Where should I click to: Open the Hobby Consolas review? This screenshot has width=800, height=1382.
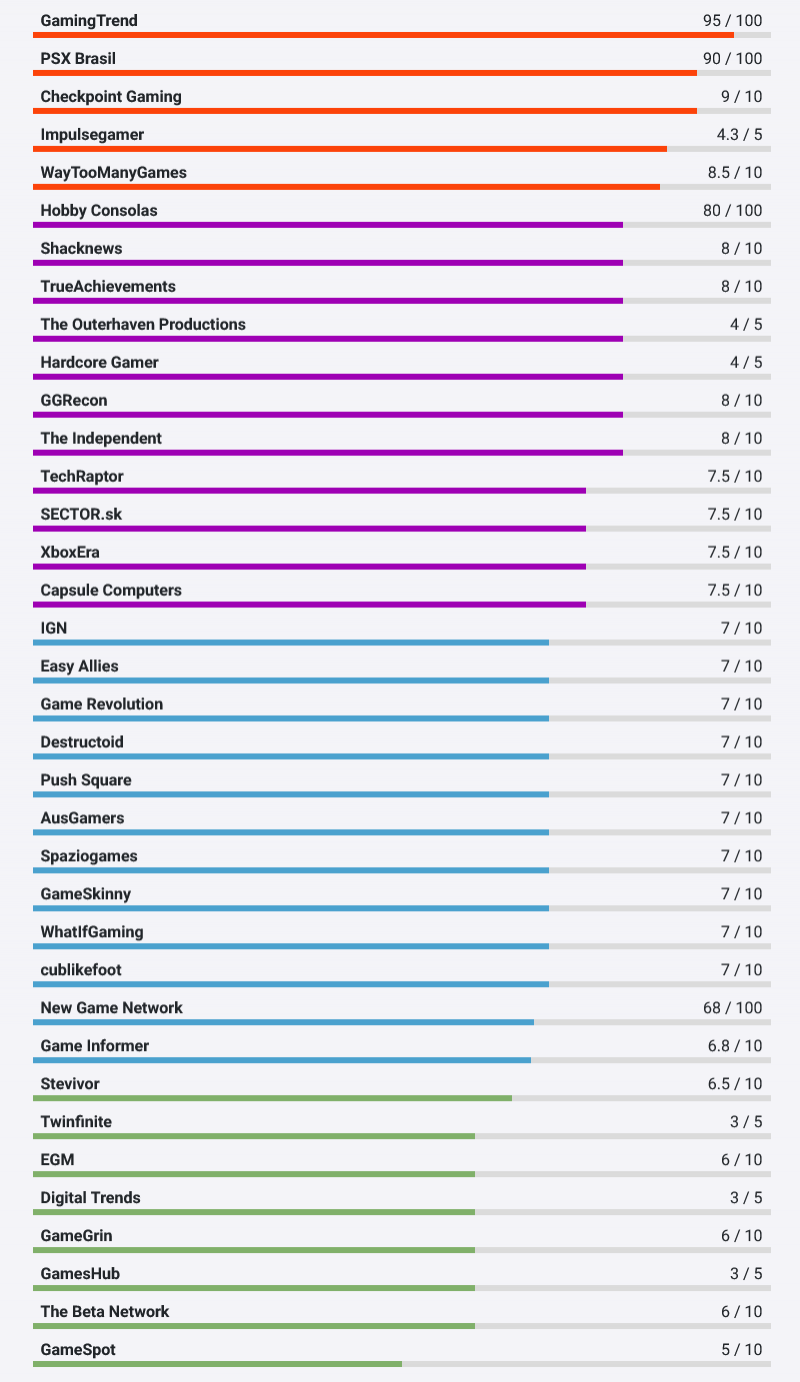click(99, 211)
